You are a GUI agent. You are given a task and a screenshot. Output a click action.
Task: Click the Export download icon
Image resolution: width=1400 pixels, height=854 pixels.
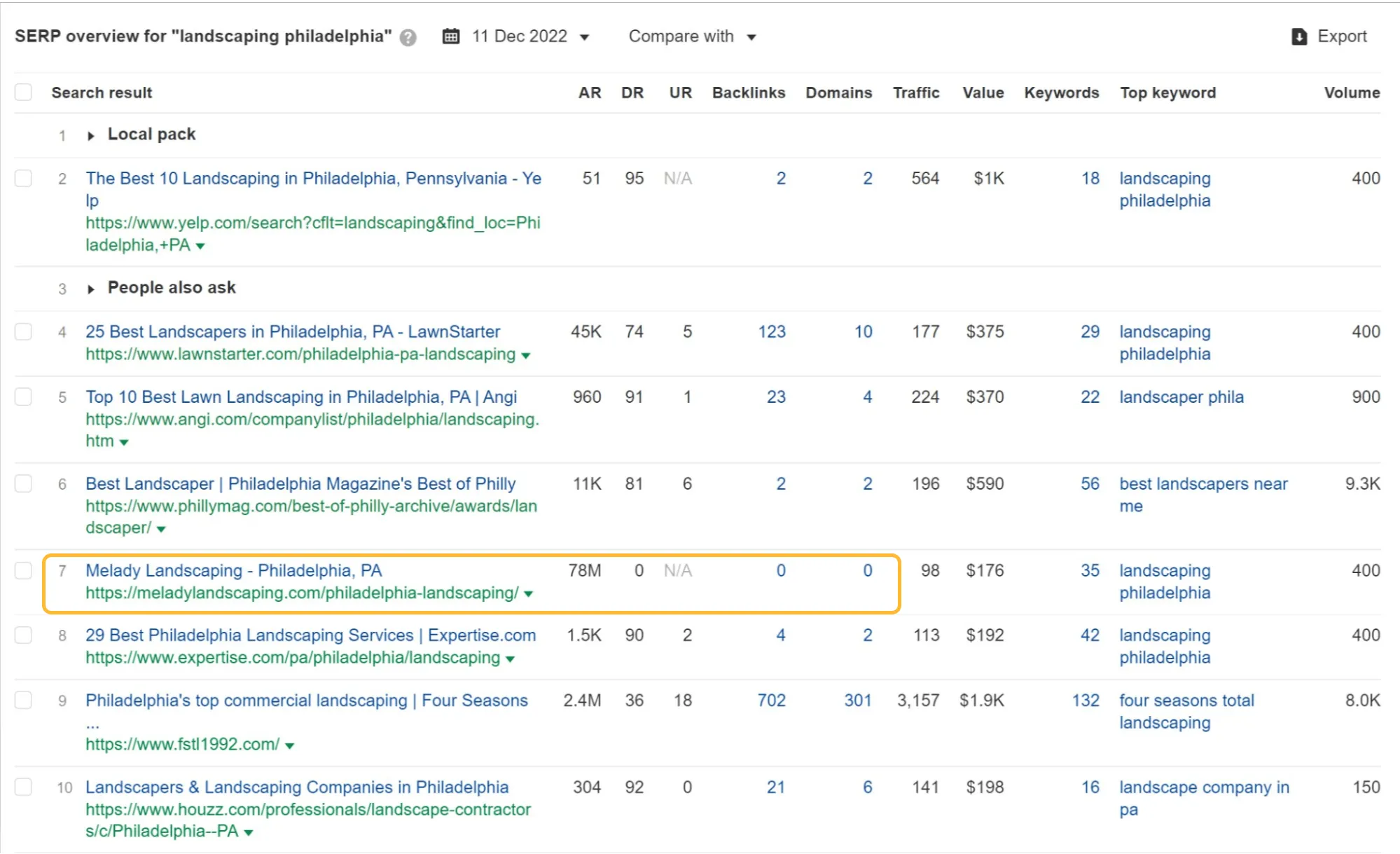point(1299,36)
